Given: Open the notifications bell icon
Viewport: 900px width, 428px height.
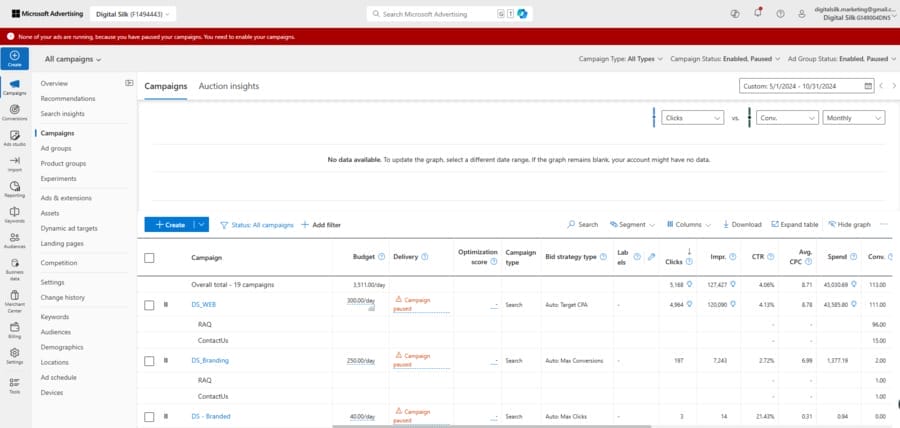Looking at the screenshot, I should (x=758, y=14).
